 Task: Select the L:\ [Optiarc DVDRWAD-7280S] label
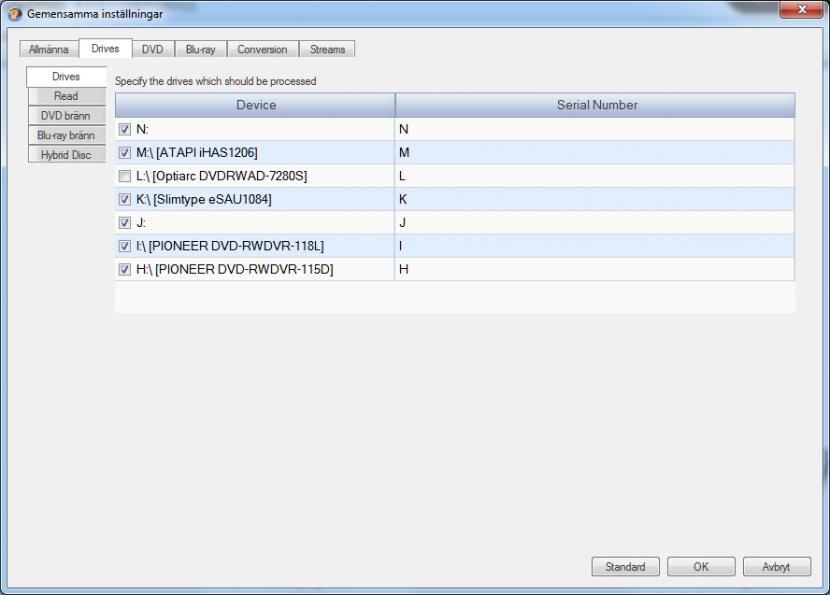point(221,176)
